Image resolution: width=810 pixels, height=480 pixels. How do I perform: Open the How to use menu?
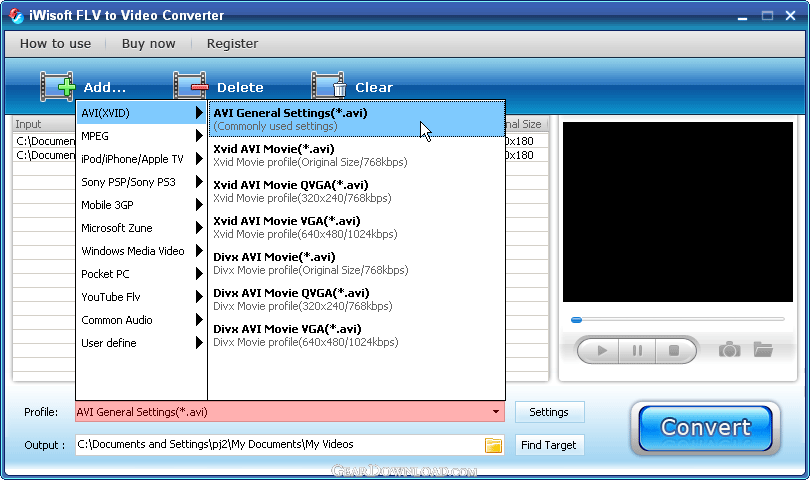(55, 44)
